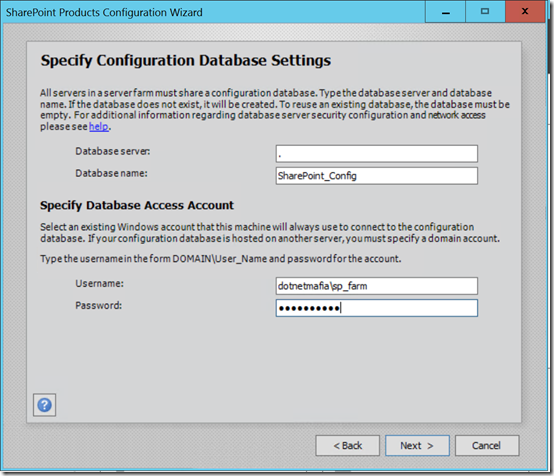This screenshot has height=476, width=554.
Task: Select the Database name field with SharePoint_Config
Action: (377, 176)
